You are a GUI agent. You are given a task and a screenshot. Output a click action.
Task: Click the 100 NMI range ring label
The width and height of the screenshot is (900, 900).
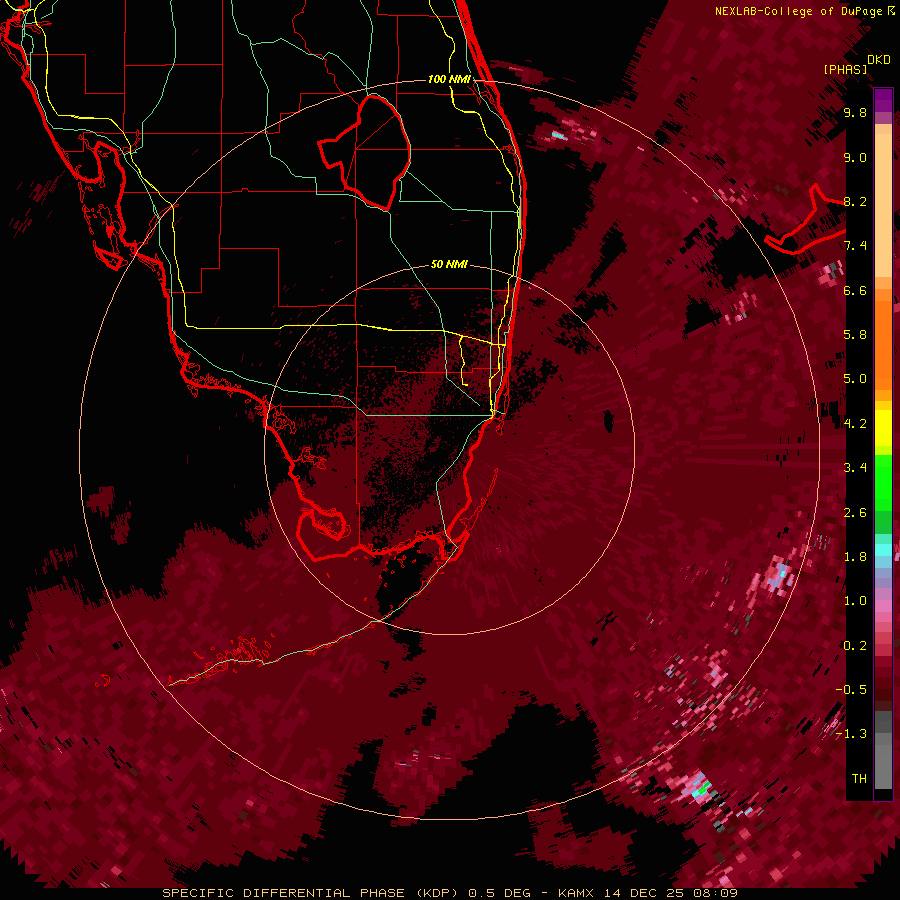pyautogui.click(x=449, y=79)
